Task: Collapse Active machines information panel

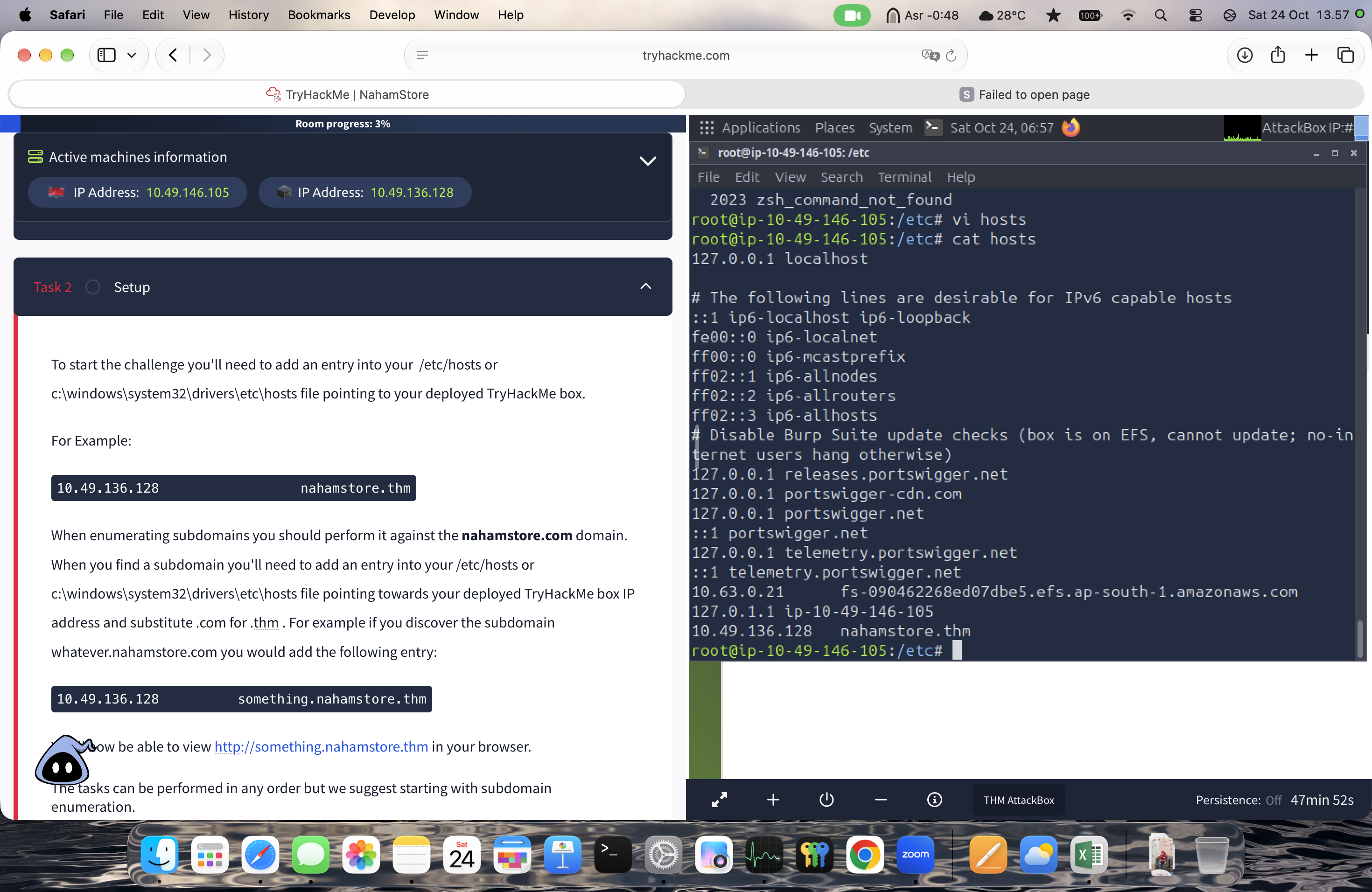Action: point(647,161)
